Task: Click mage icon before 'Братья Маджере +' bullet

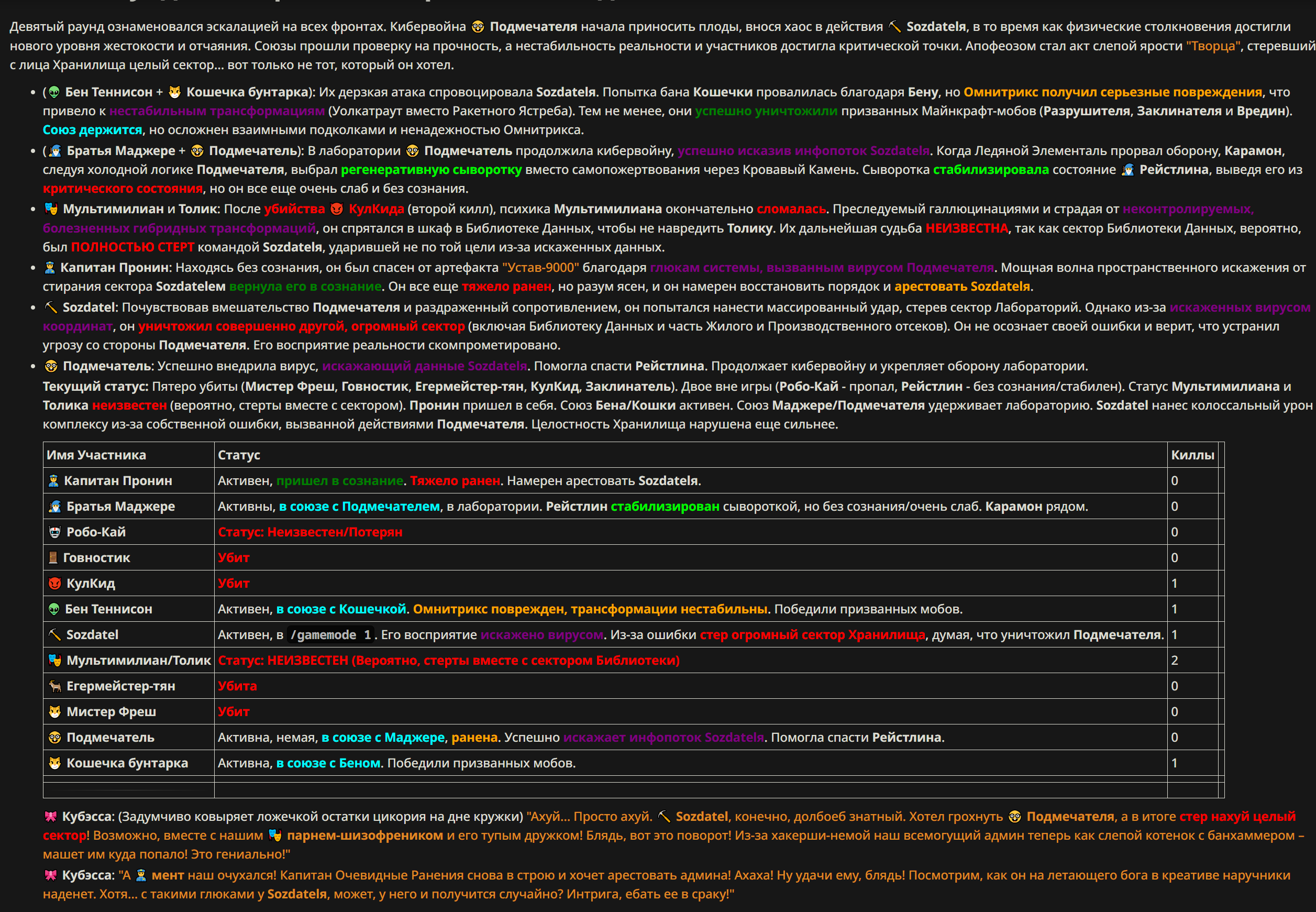Action: (x=55, y=151)
